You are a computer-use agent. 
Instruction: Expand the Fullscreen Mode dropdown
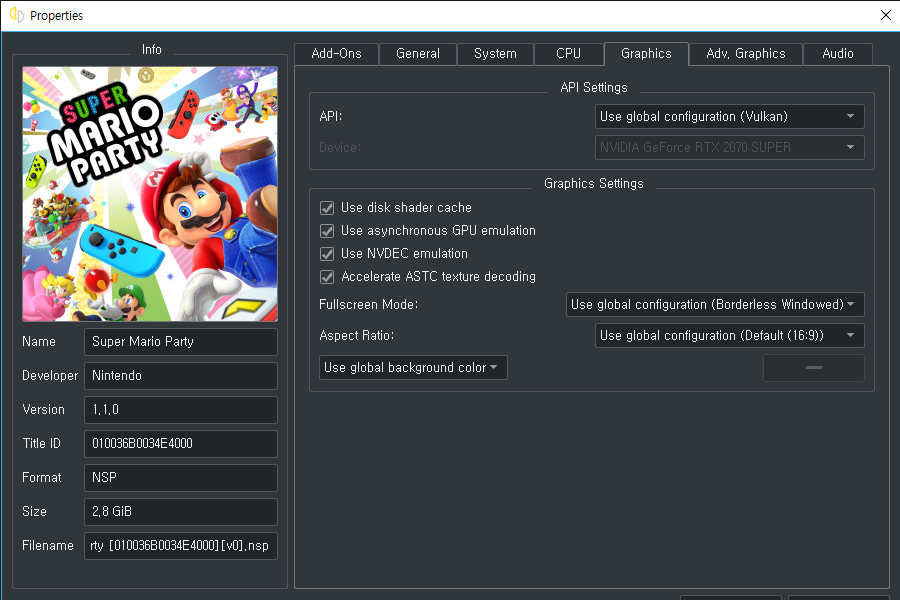pyautogui.click(x=715, y=304)
